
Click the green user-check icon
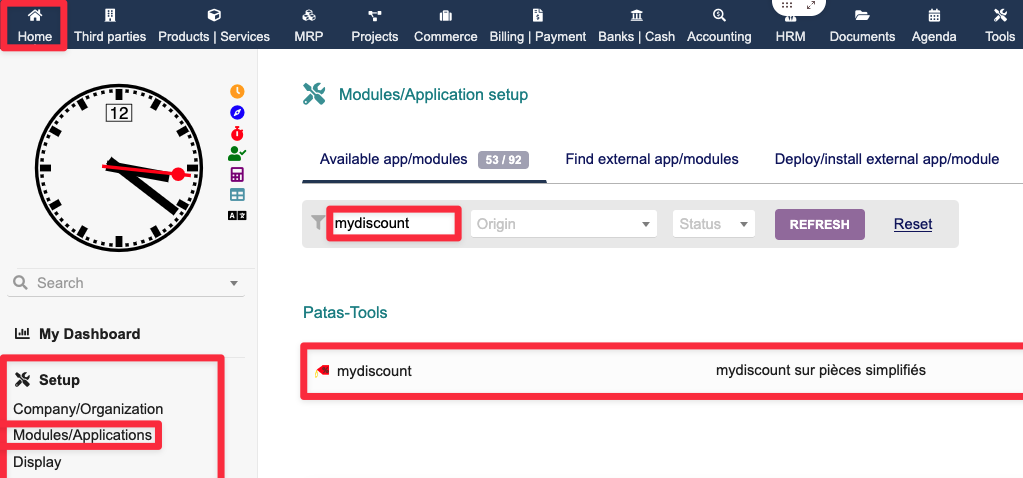click(237, 154)
